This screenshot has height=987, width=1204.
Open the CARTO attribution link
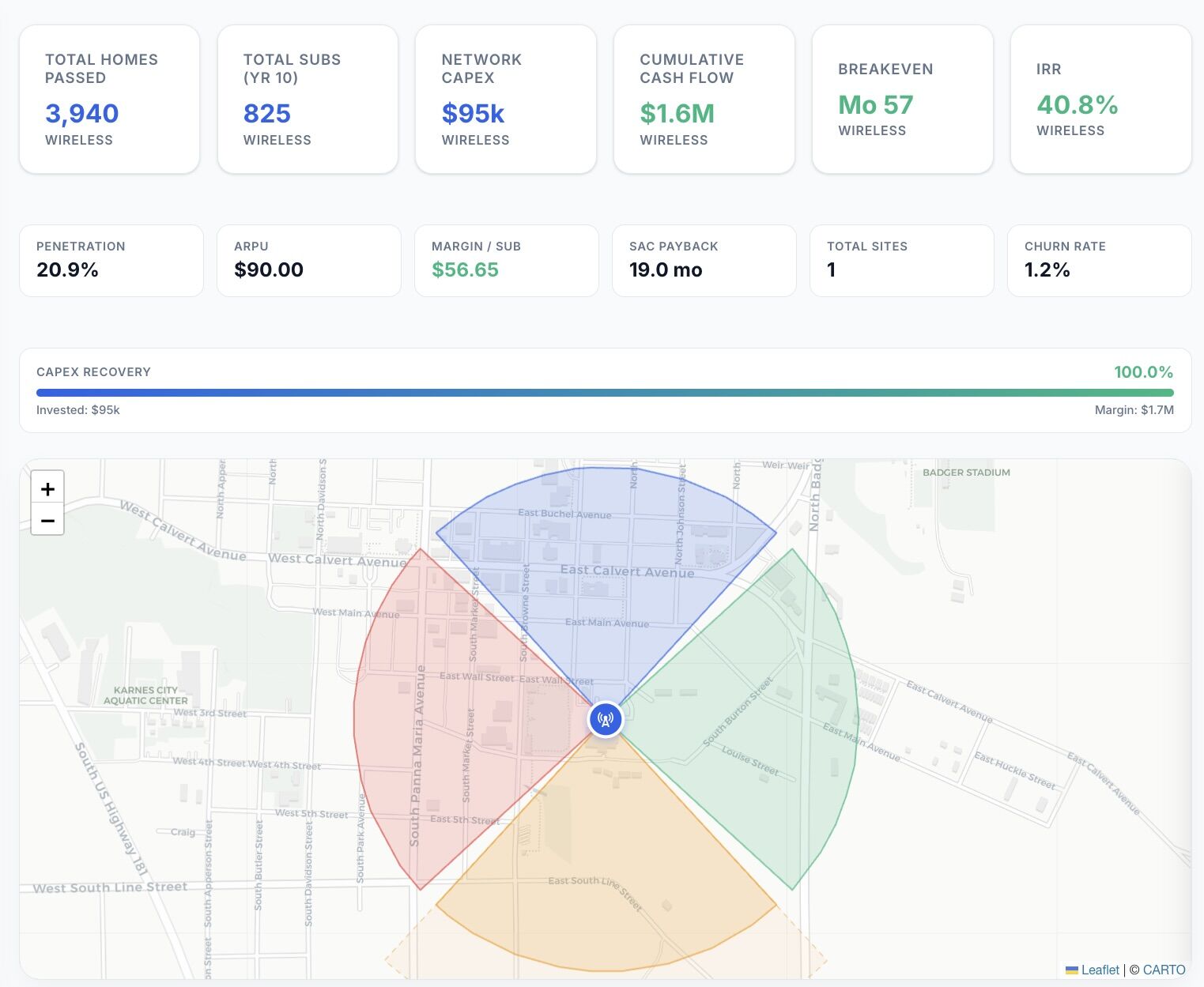[1164, 970]
